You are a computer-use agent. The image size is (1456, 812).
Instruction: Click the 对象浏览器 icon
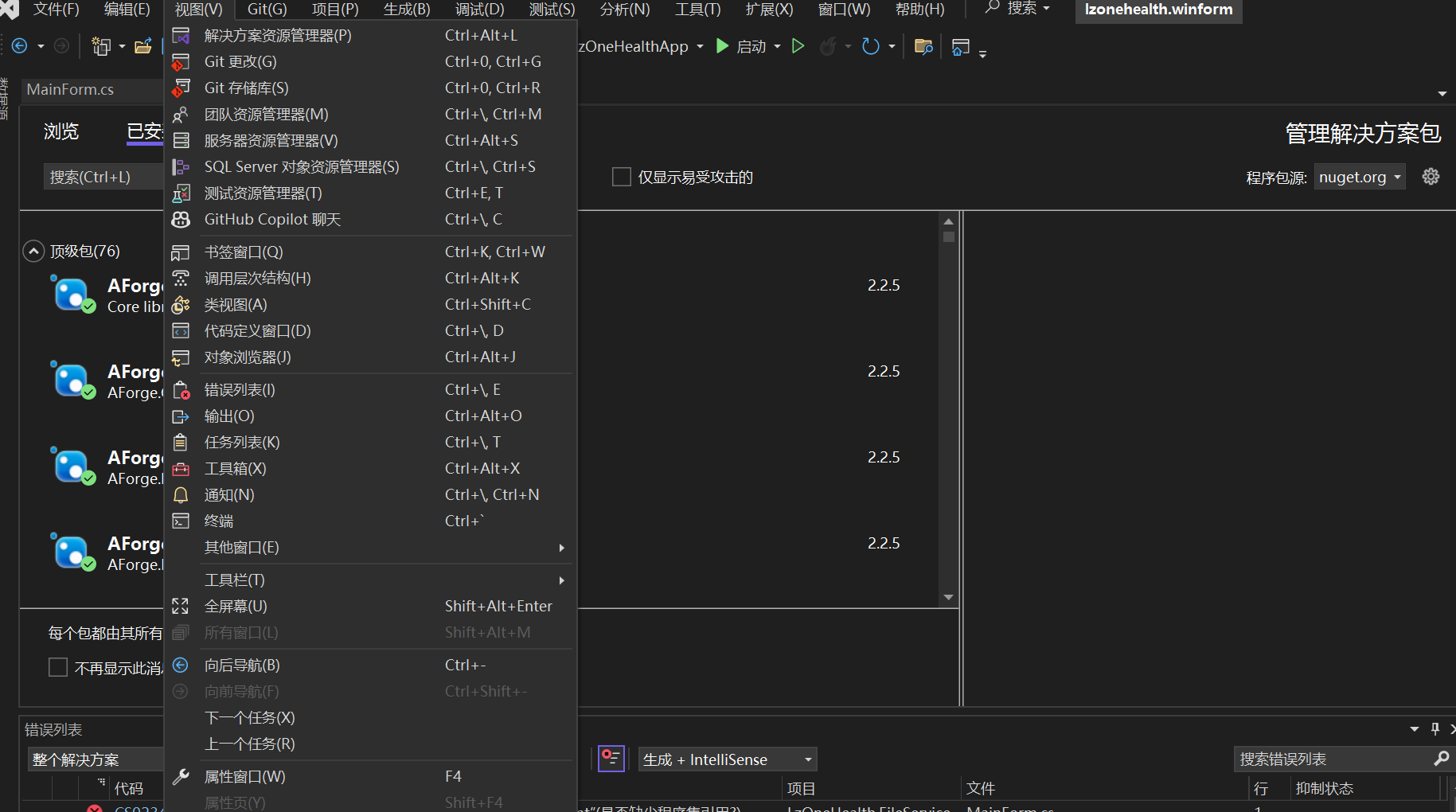click(x=181, y=357)
